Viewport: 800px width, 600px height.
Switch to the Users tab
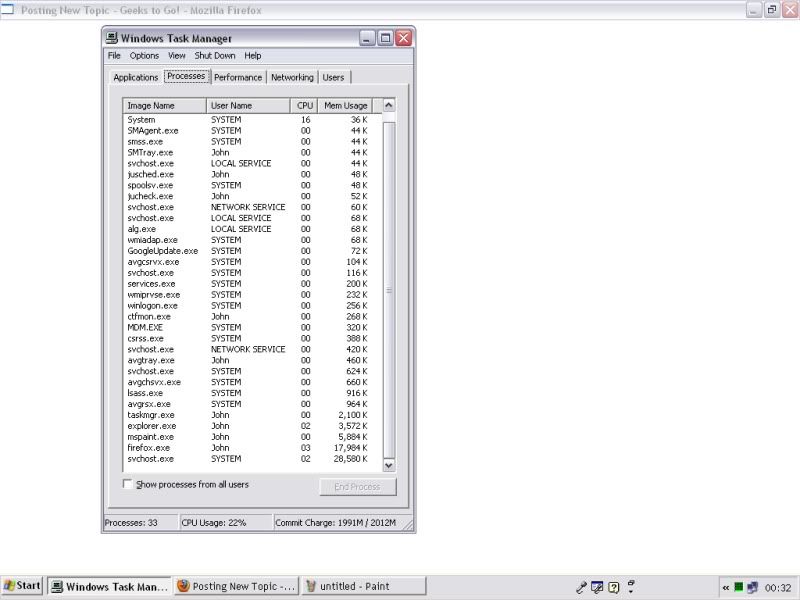point(333,77)
